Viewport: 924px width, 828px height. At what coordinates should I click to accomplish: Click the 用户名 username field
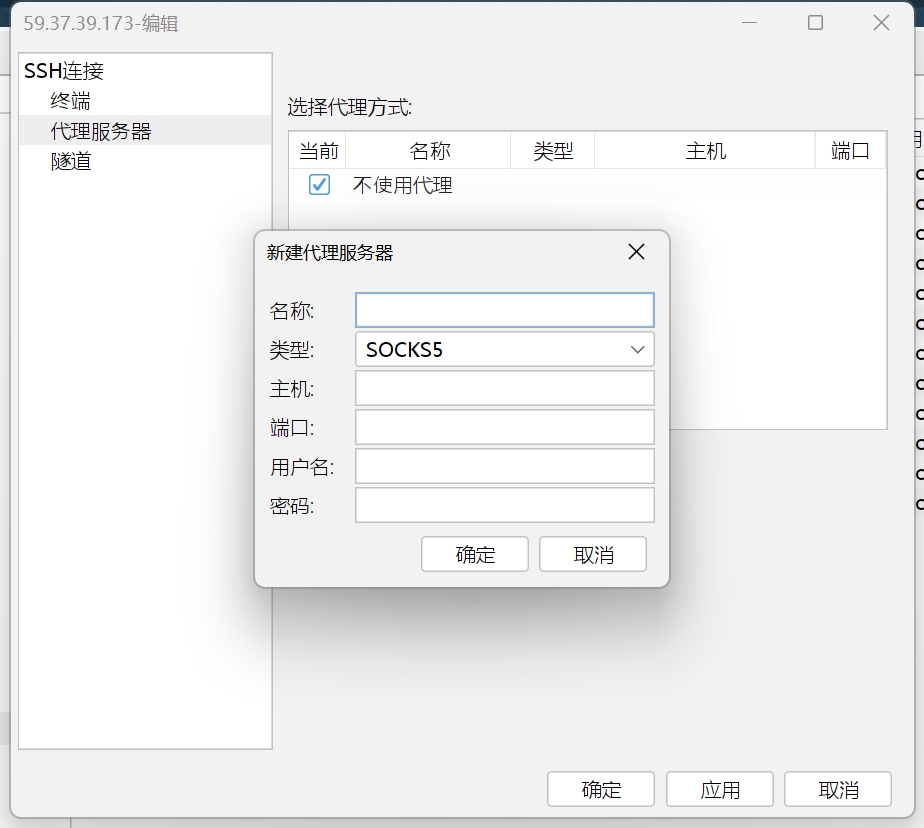coord(504,466)
